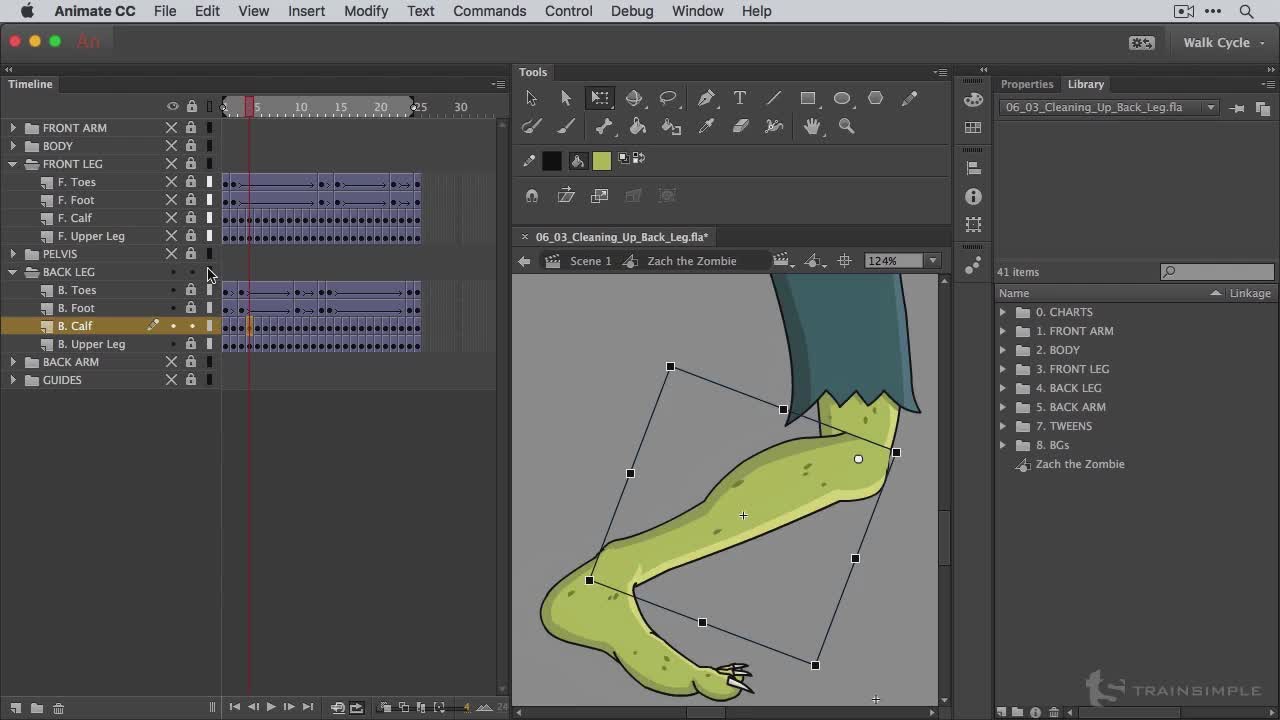Click the Scale option icon
Screen dimensions: 1280x720
point(600,196)
